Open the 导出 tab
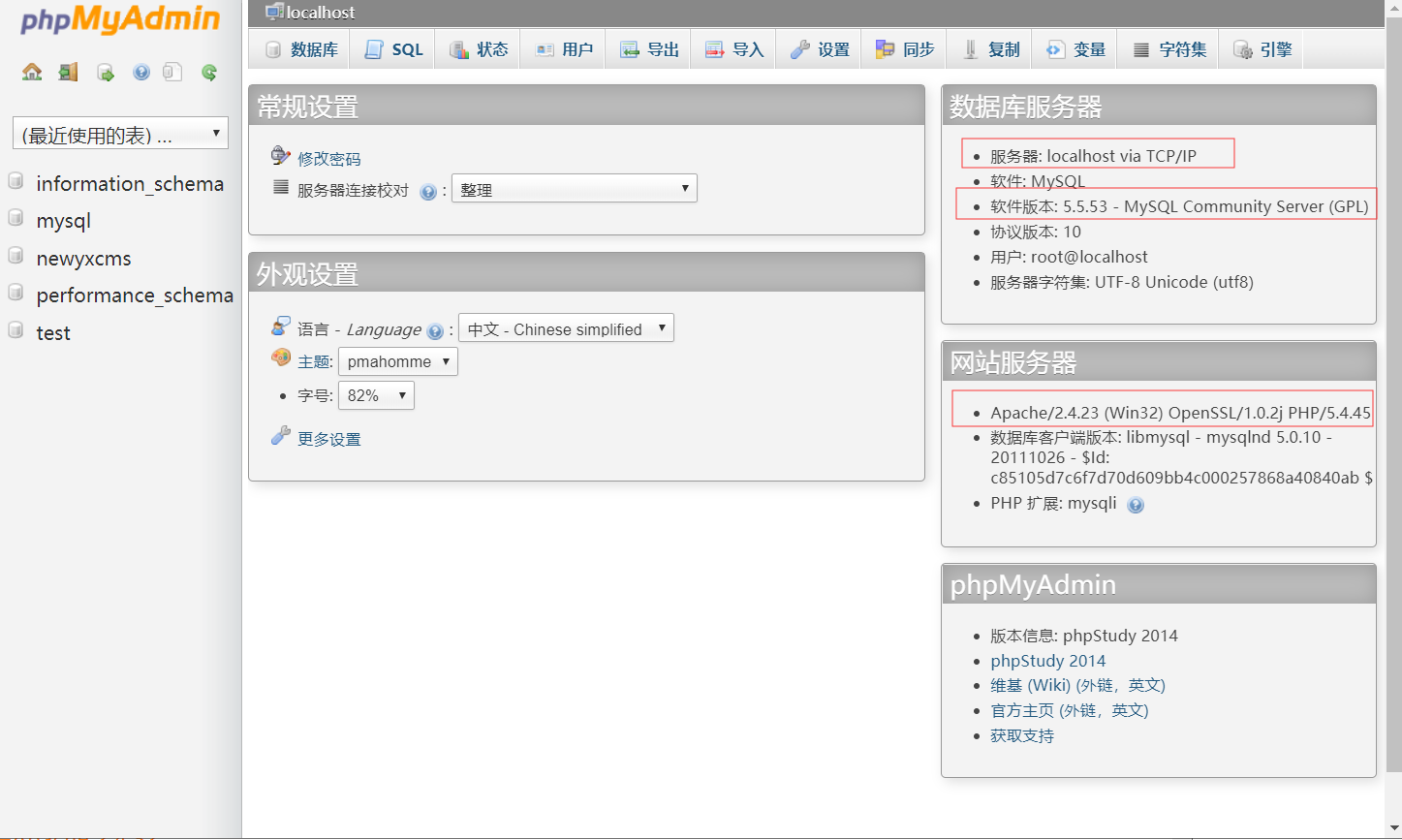Viewport: 1402px width, 840px height. click(x=649, y=49)
